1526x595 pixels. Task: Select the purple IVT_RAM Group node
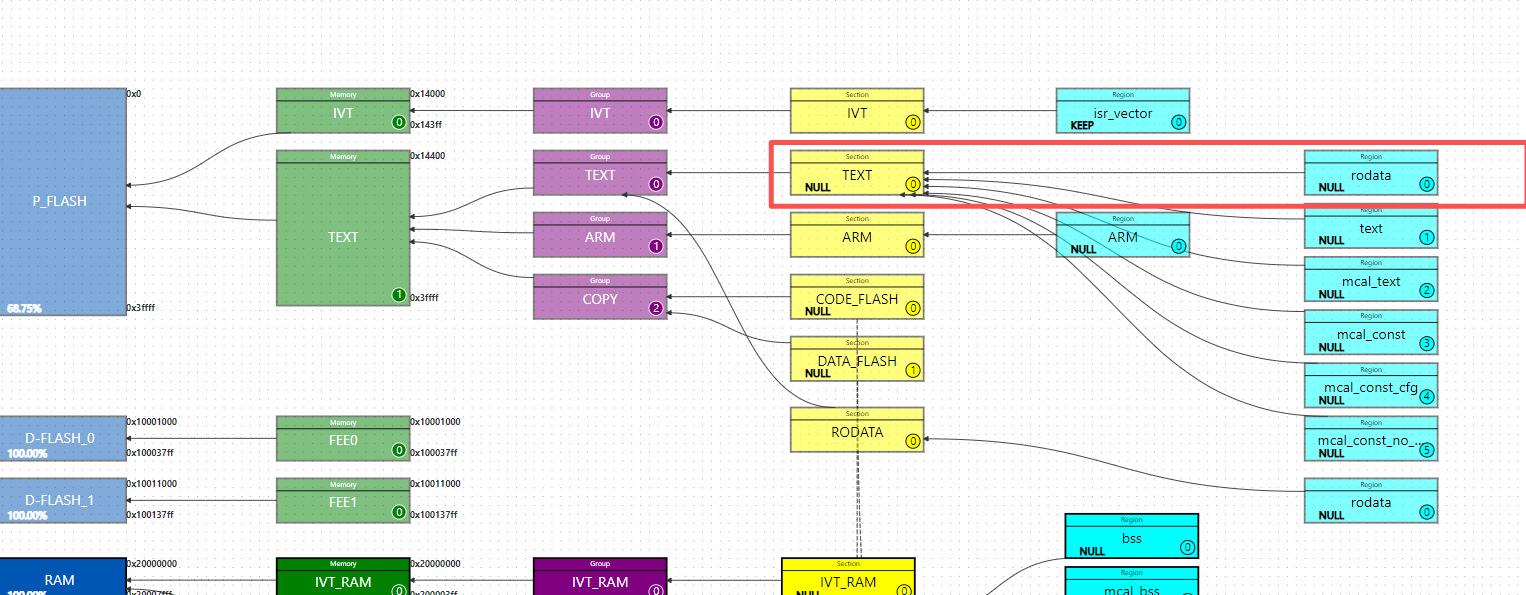pos(600,577)
